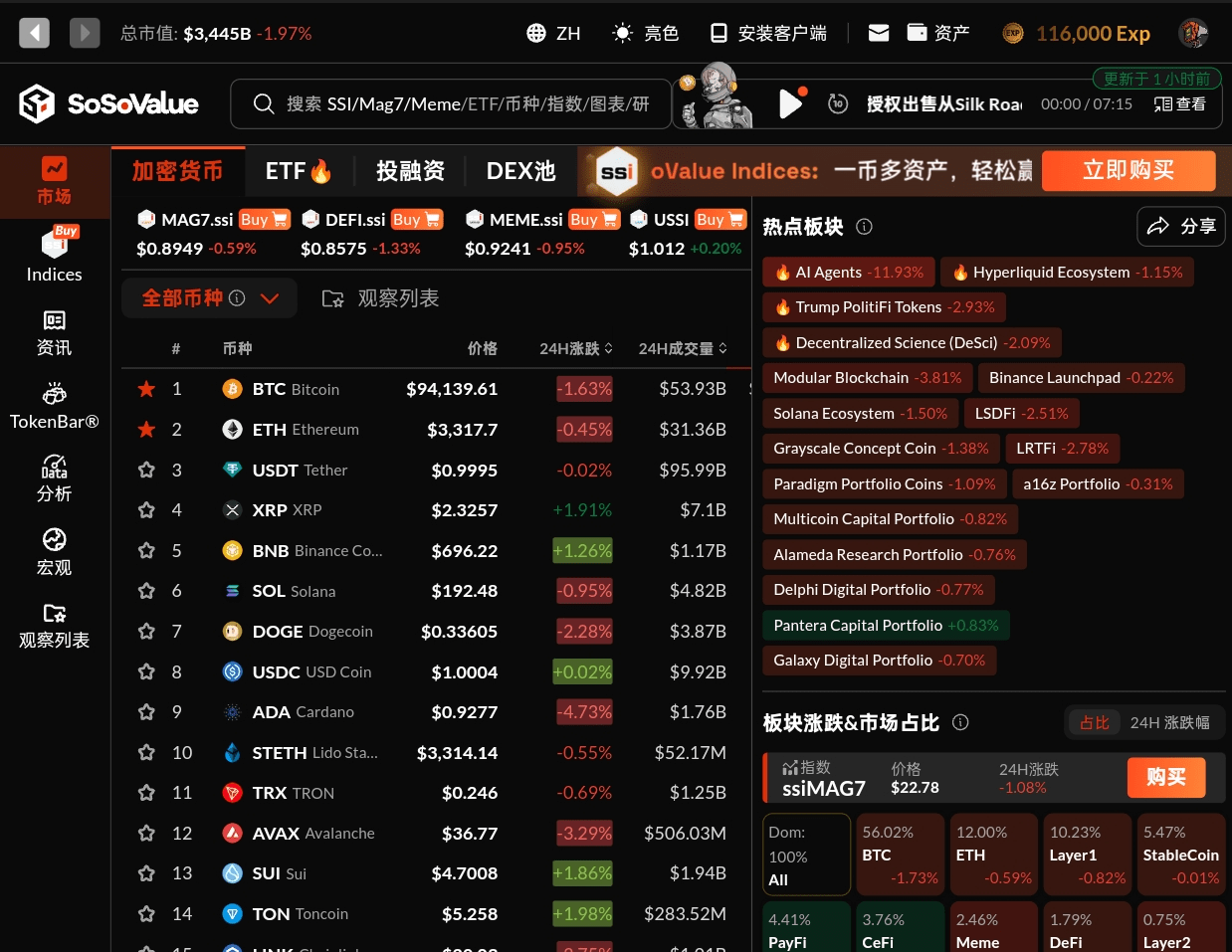
Task: Open the TRX TRON coin icon
Action: (233, 793)
